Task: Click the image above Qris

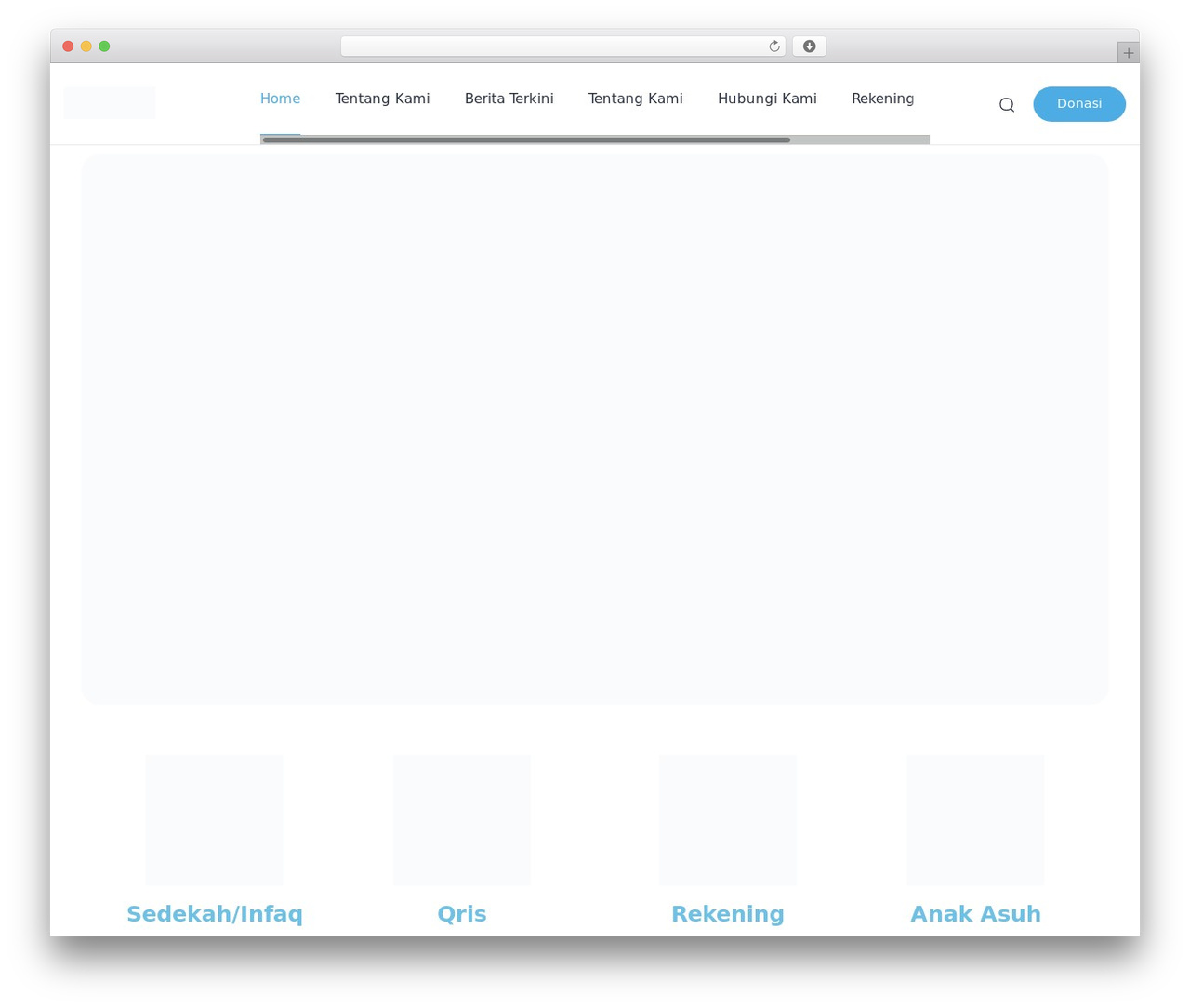Action: (462, 819)
